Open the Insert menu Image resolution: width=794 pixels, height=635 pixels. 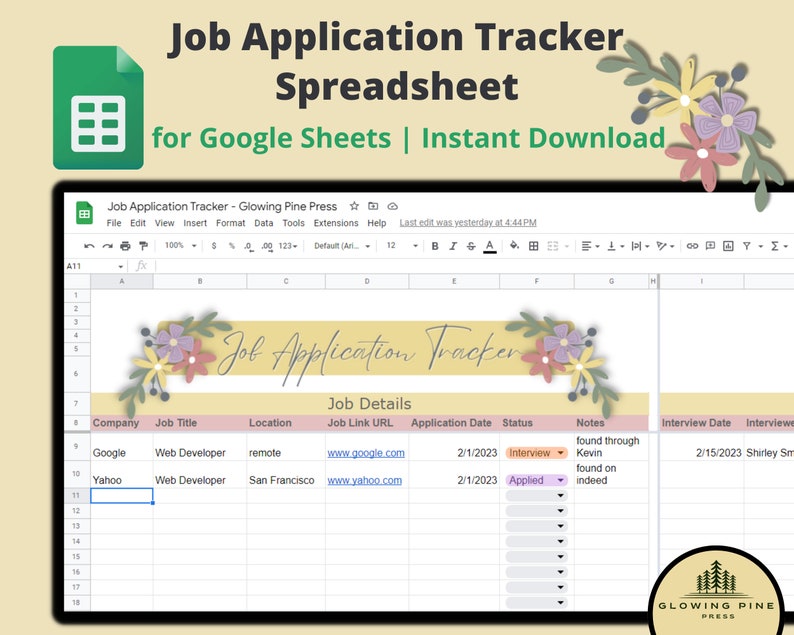[x=195, y=223]
